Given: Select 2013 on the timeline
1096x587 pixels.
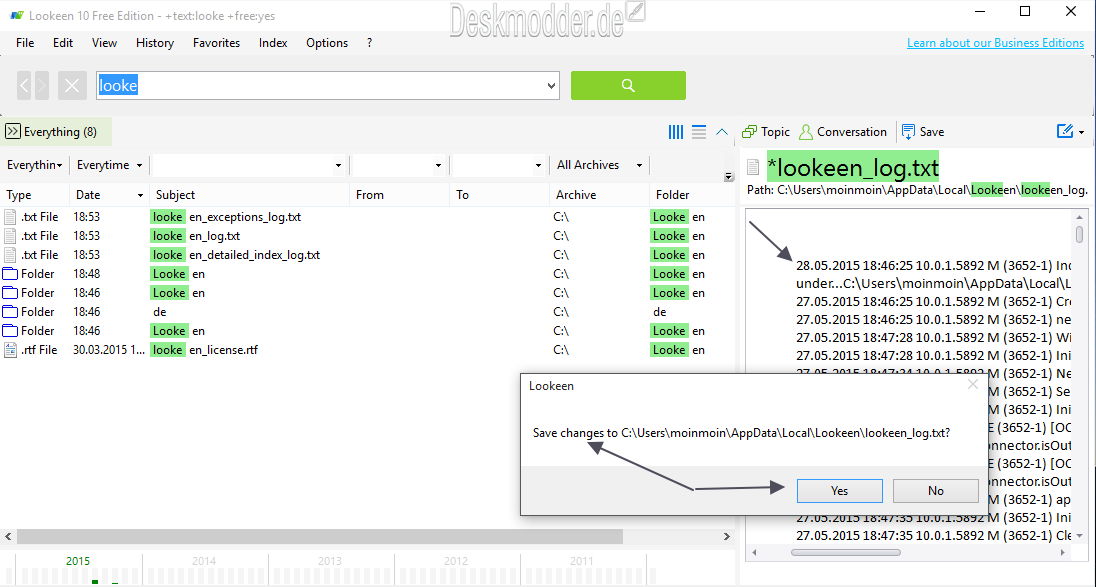Looking at the screenshot, I should [330, 561].
